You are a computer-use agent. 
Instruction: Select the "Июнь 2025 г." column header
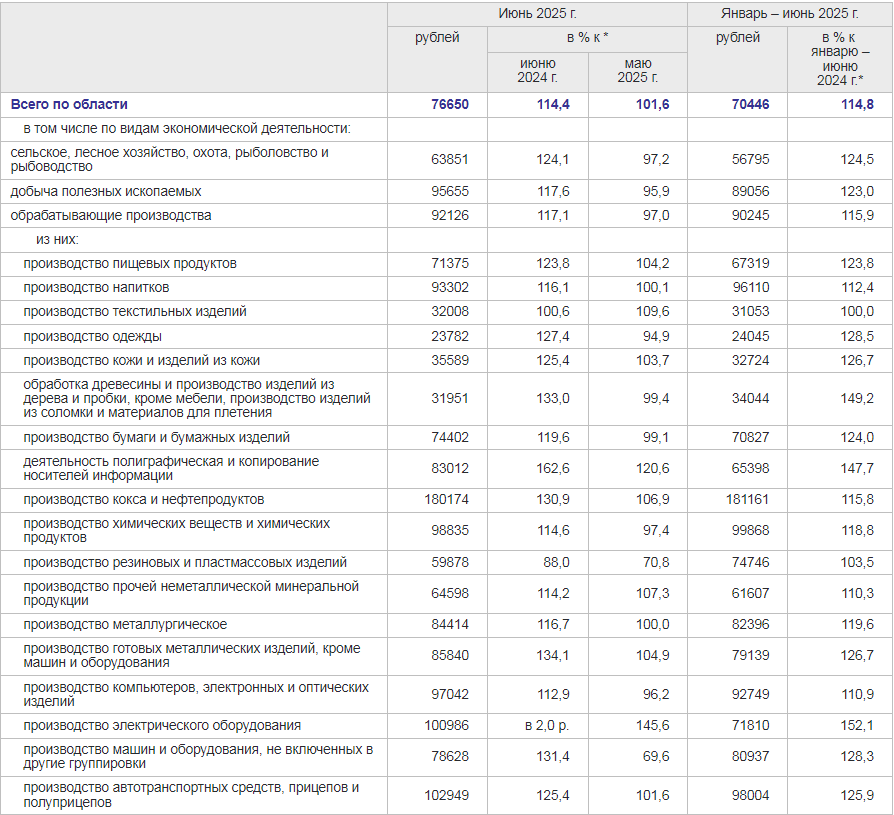pyautogui.click(x=537, y=13)
